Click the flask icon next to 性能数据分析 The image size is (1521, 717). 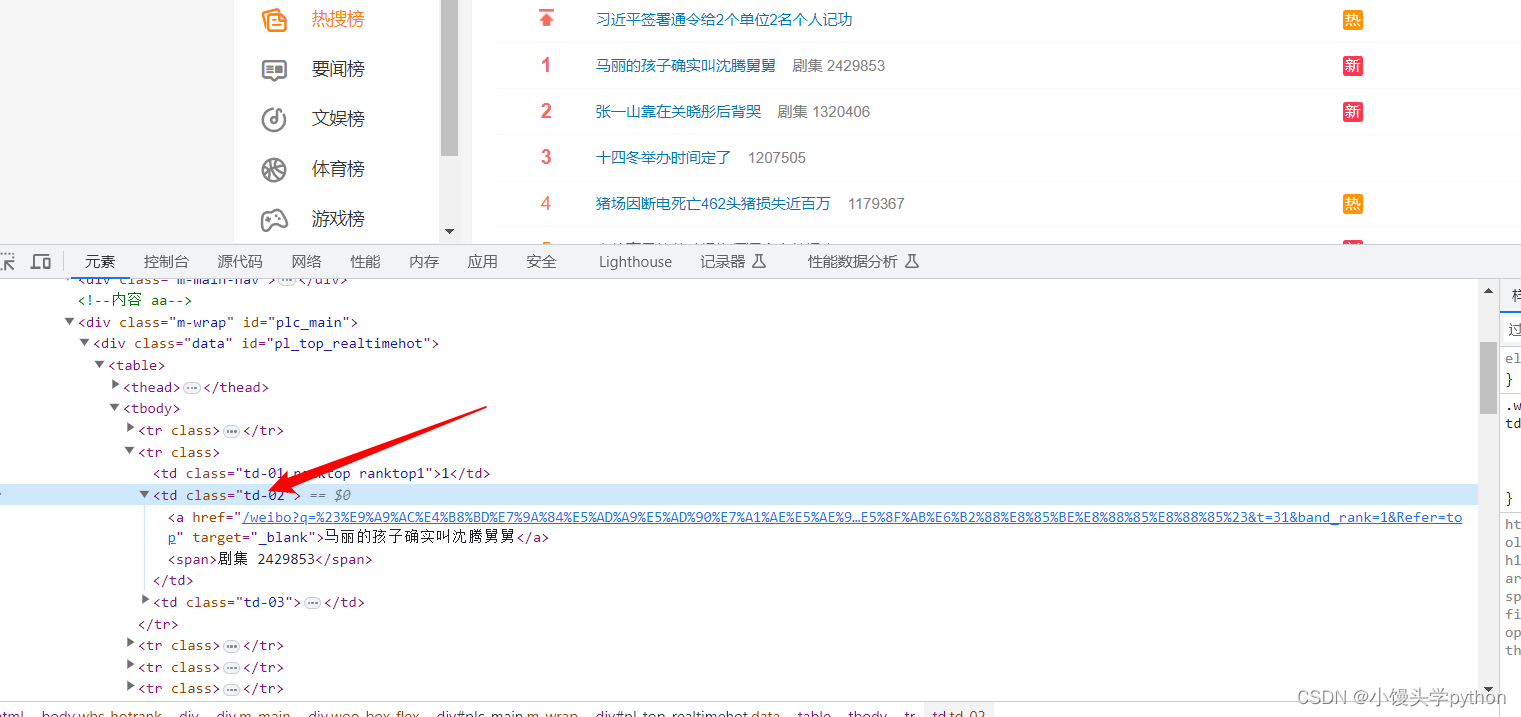click(x=911, y=262)
